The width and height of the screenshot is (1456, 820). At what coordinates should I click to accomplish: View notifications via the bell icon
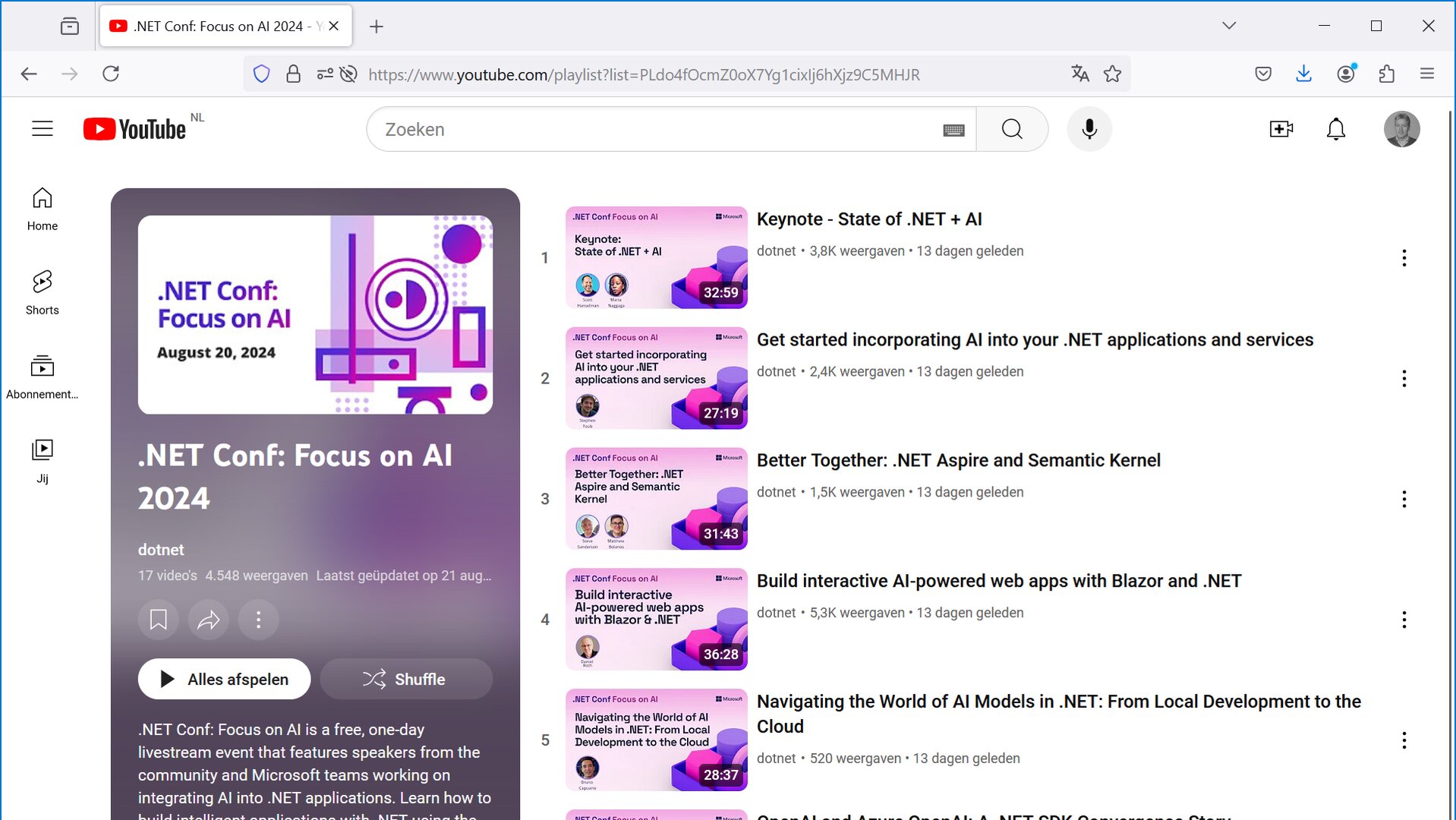click(x=1335, y=129)
